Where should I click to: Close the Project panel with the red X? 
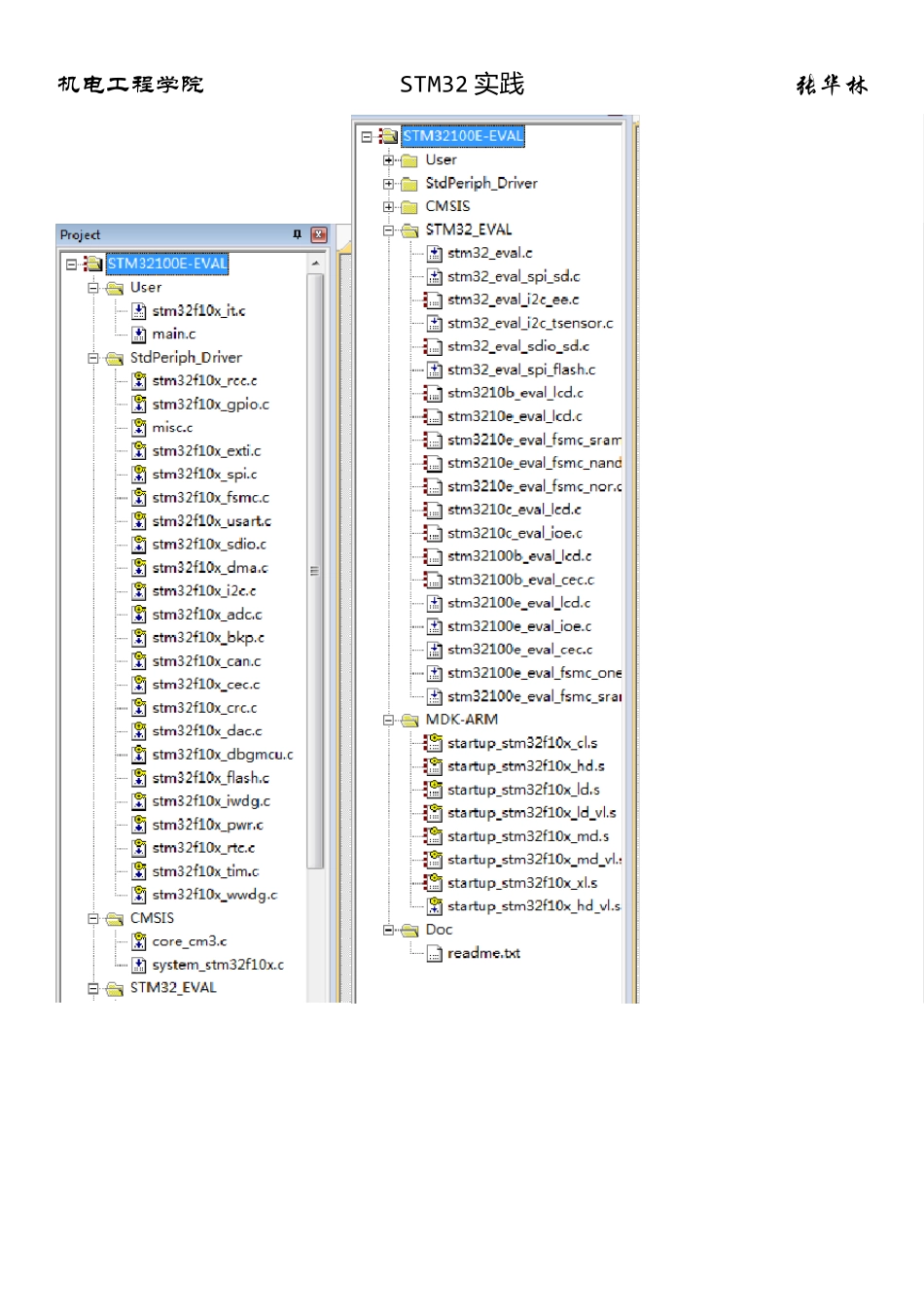pos(318,234)
